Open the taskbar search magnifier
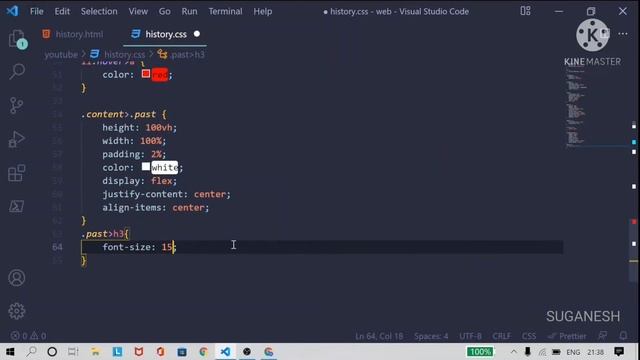 31,351
